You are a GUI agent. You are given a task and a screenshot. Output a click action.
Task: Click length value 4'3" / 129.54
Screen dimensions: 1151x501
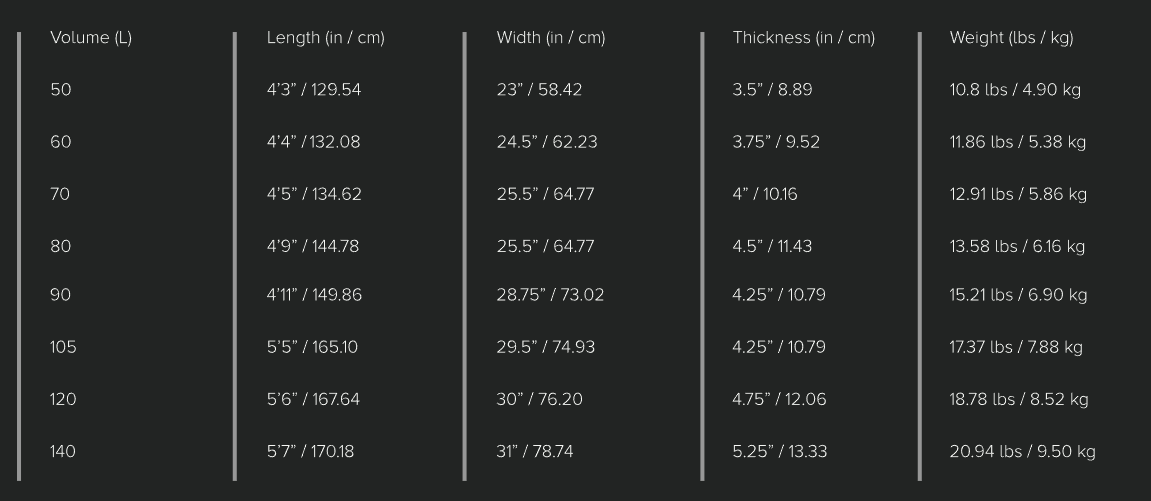pyautogui.click(x=314, y=90)
